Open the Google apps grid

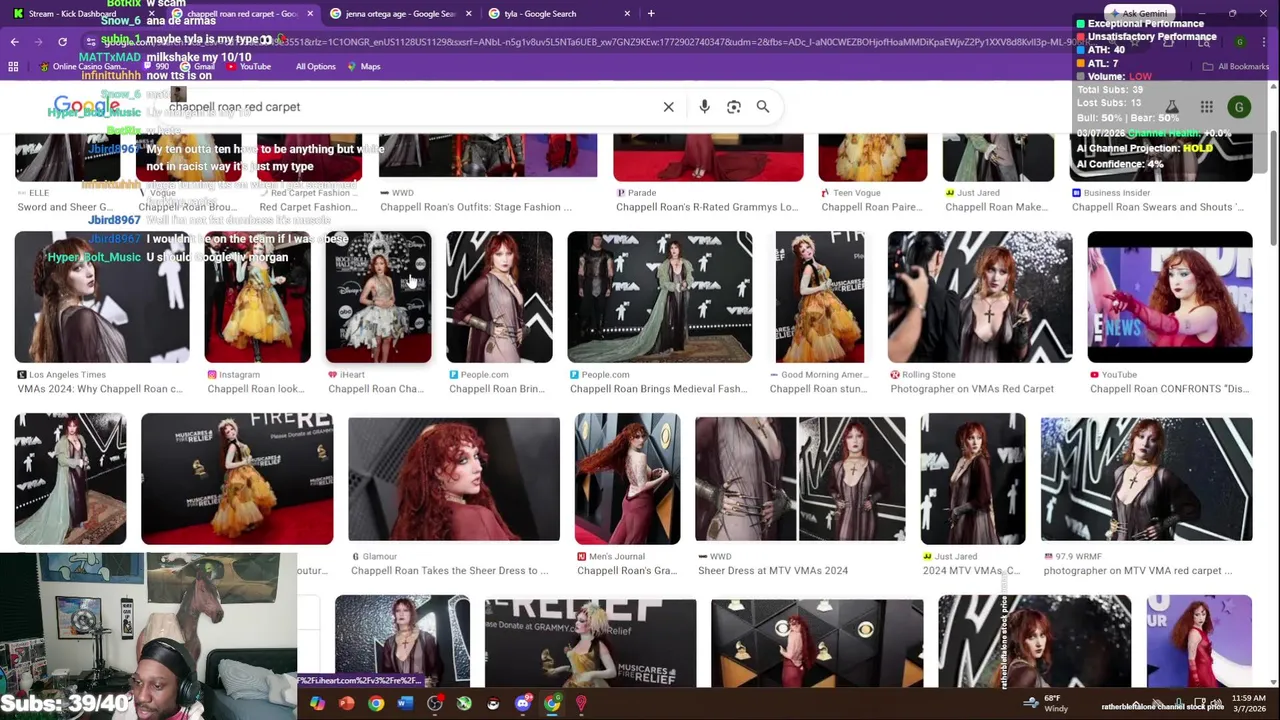1207,107
